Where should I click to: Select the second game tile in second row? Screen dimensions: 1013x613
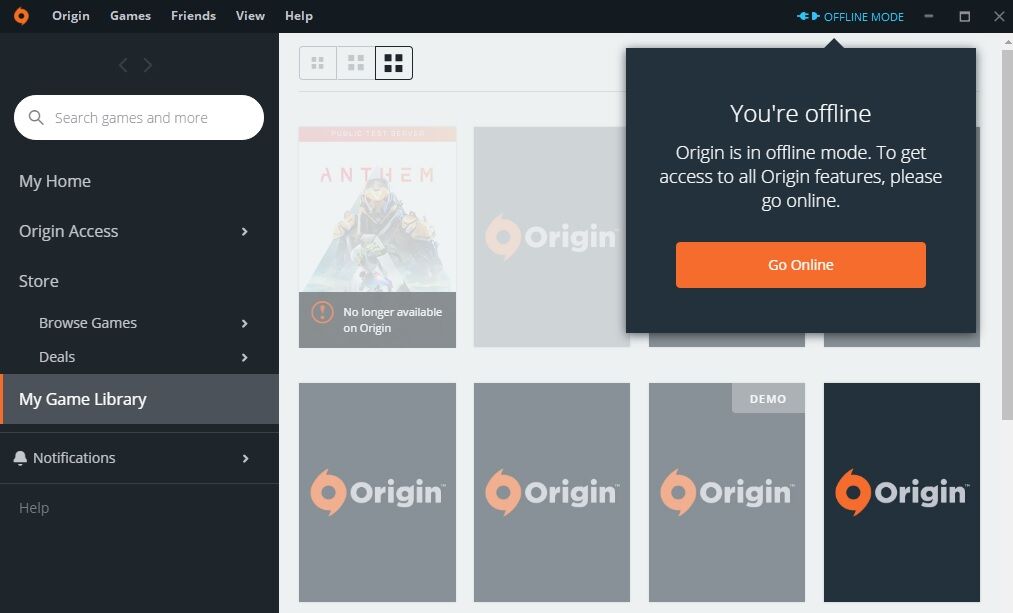(x=552, y=492)
